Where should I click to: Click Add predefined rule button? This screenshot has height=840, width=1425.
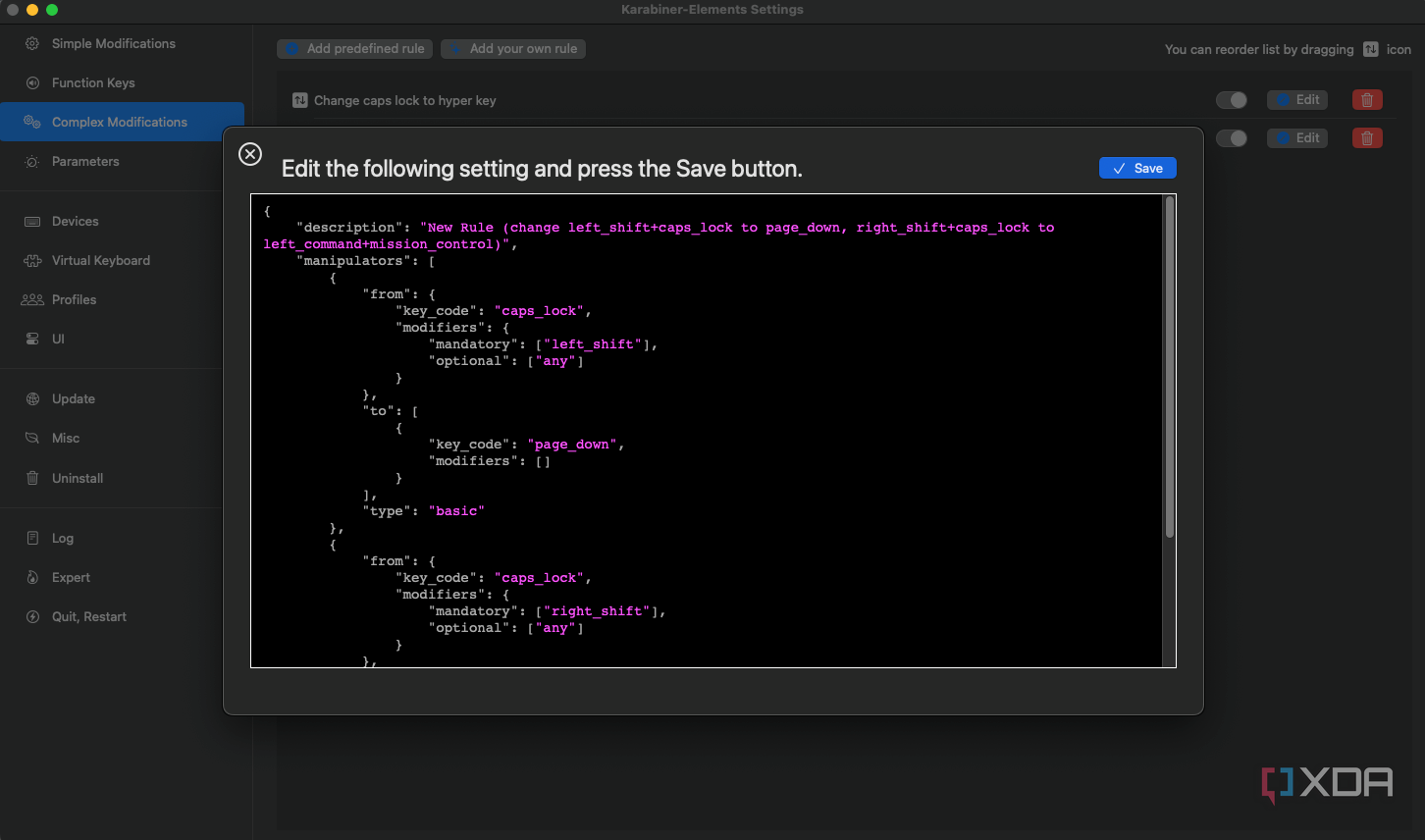click(x=354, y=48)
